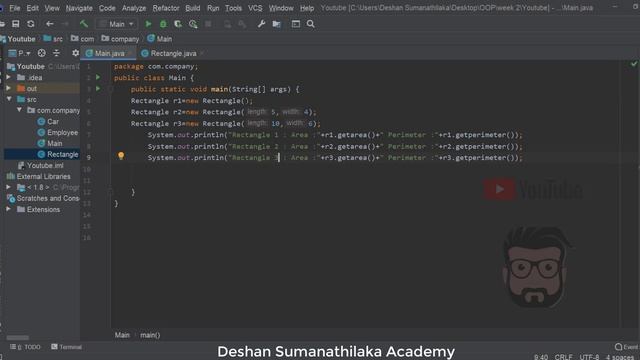Viewport: 640px width, 360px height.
Task: Click run gutter arrow beside class Main
Action: click(98, 77)
